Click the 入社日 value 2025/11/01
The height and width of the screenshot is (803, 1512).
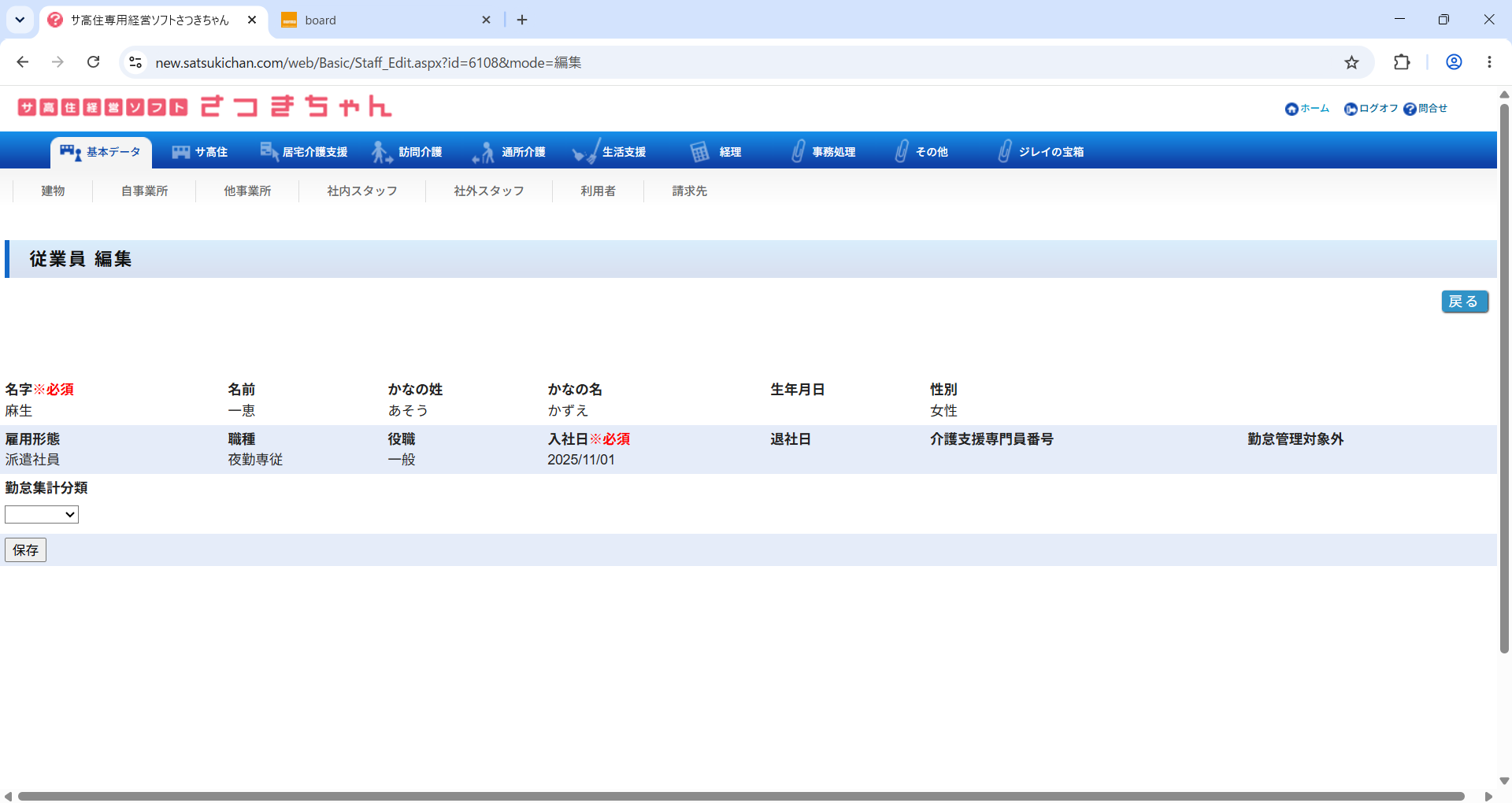[581, 460]
